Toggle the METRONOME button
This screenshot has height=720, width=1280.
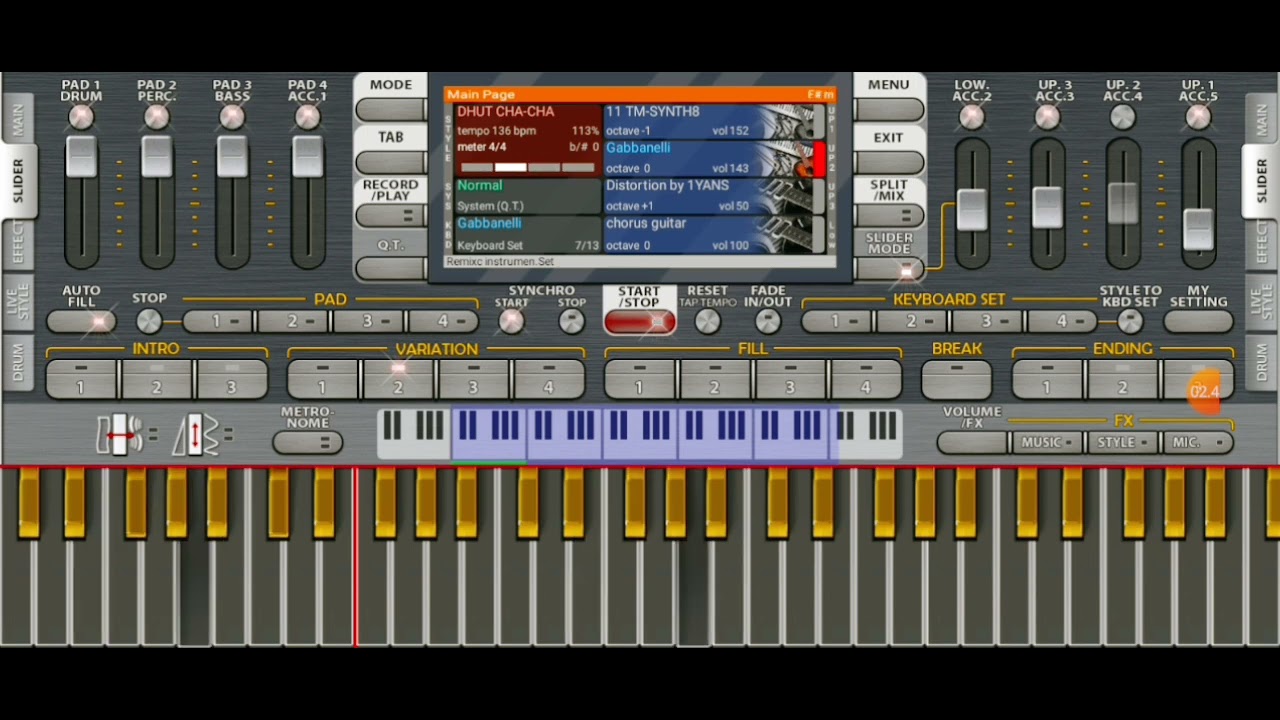click(307, 442)
